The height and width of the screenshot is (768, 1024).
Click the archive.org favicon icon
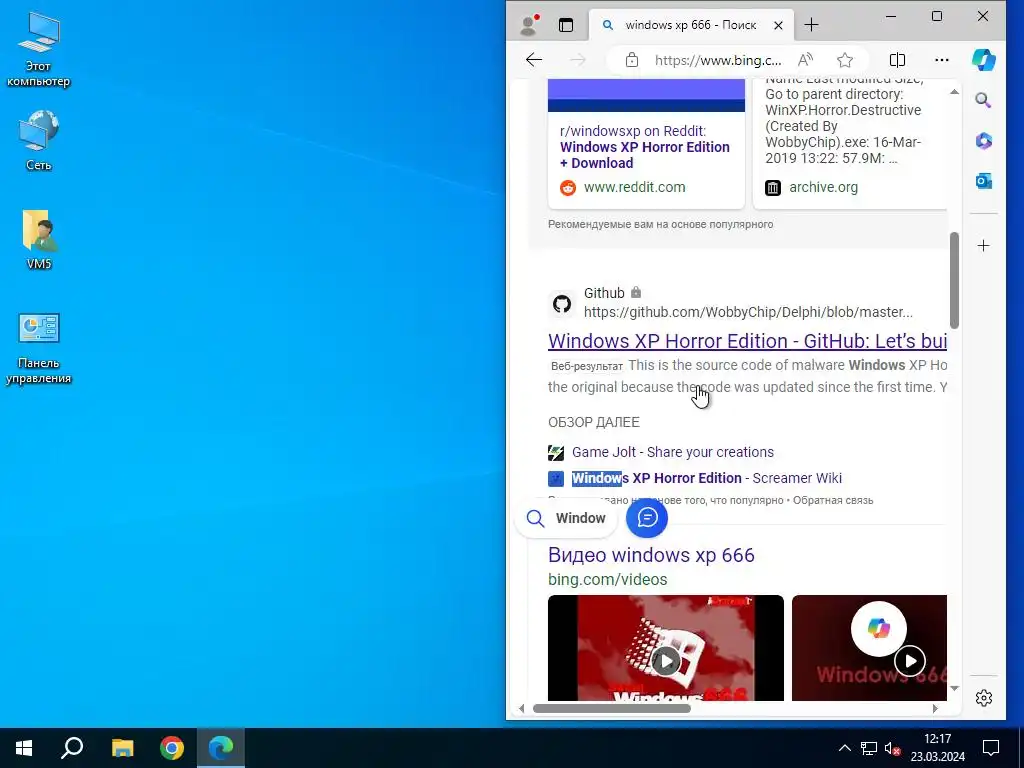(x=773, y=188)
